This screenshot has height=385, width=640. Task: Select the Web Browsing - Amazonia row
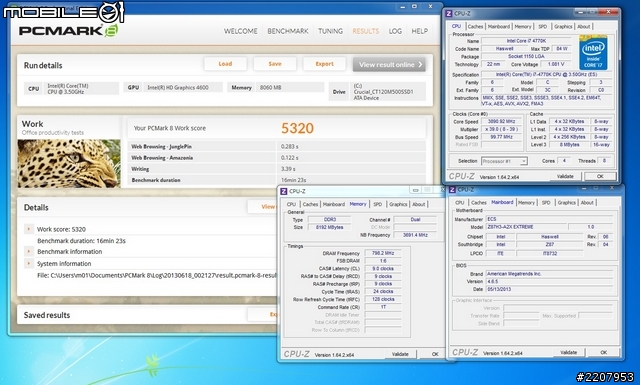point(277,158)
